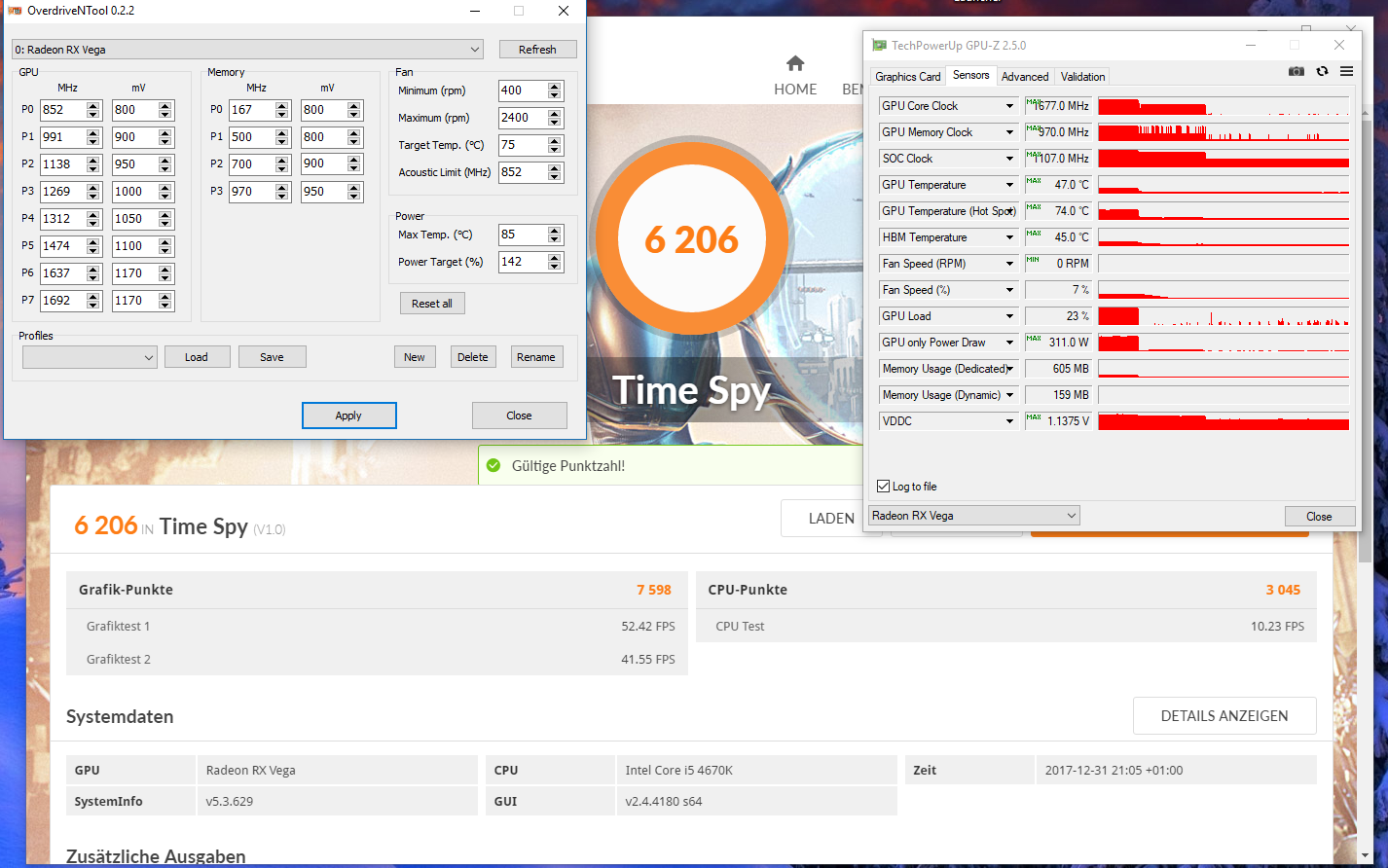Click the Intel Core i5 4670K value
Viewport: 1388px width, 868px height.
pyautogui.click(x=678, y=770)
